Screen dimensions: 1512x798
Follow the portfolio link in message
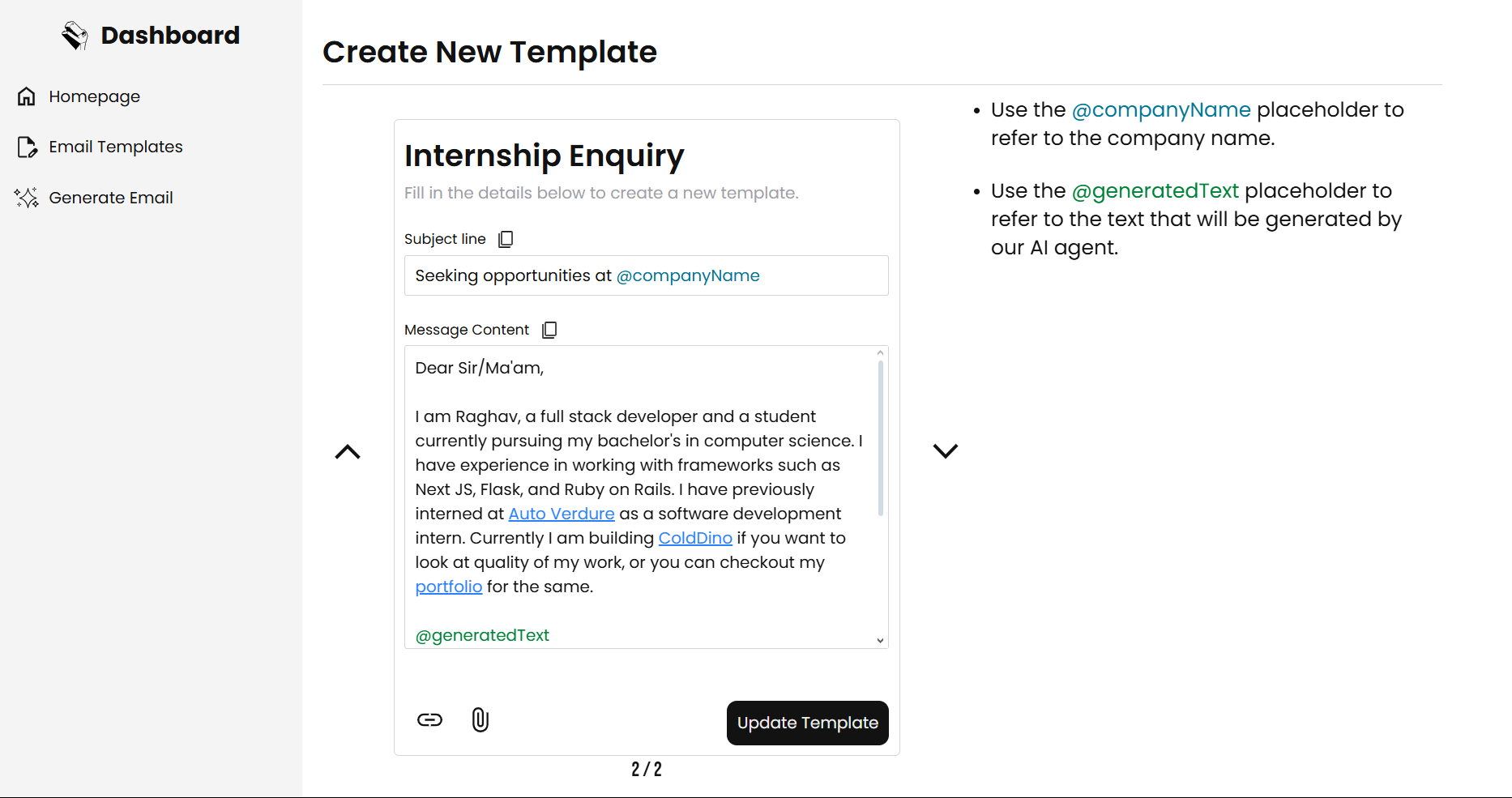tap(448, 587)
